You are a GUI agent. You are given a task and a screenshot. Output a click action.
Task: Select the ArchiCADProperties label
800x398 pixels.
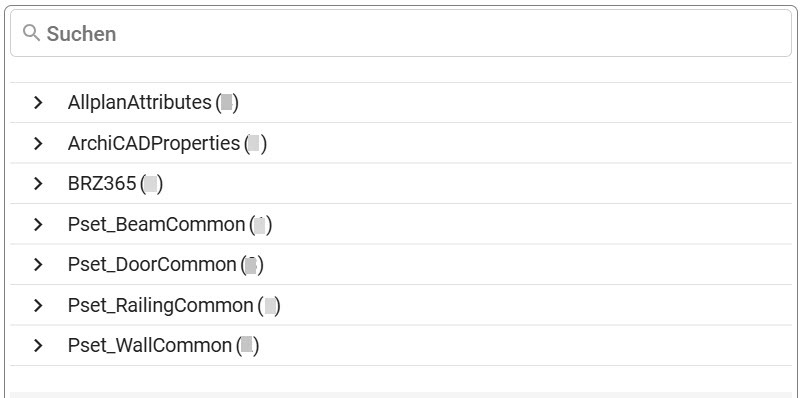click(x=154, y=143)
